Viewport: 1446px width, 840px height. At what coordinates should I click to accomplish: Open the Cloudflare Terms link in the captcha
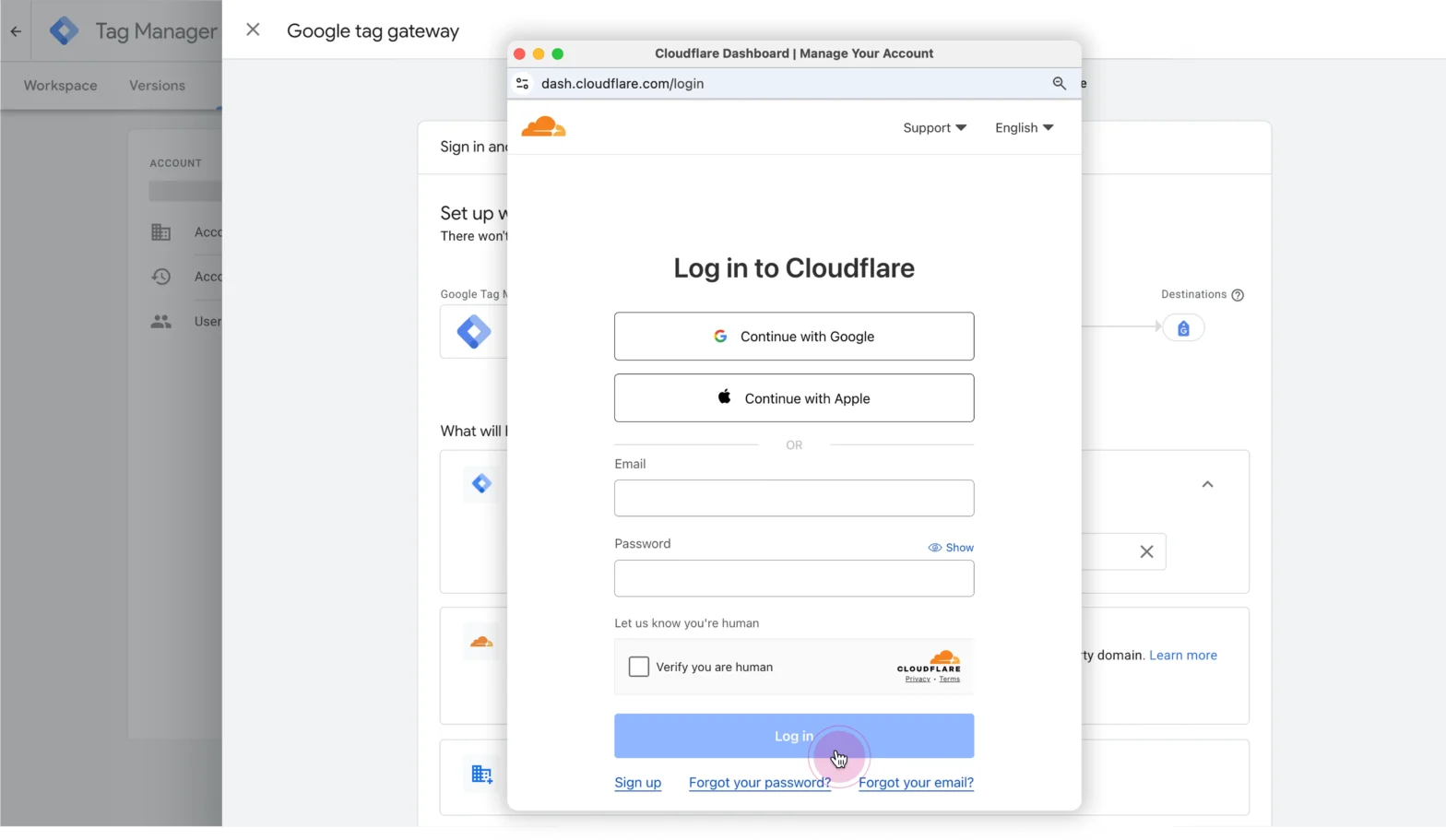pos(950,680)
